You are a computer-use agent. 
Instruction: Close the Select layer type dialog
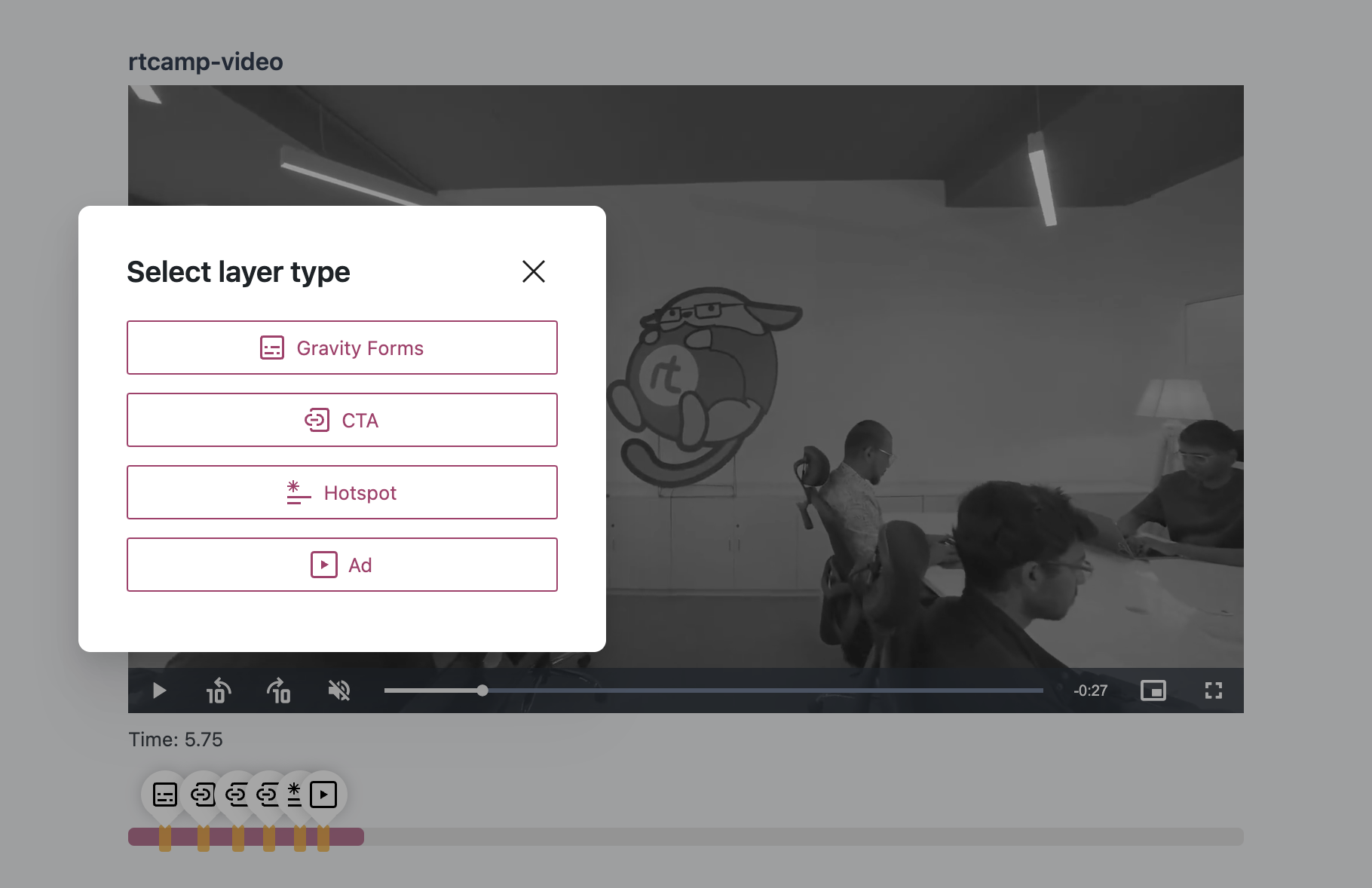point(534,271)
